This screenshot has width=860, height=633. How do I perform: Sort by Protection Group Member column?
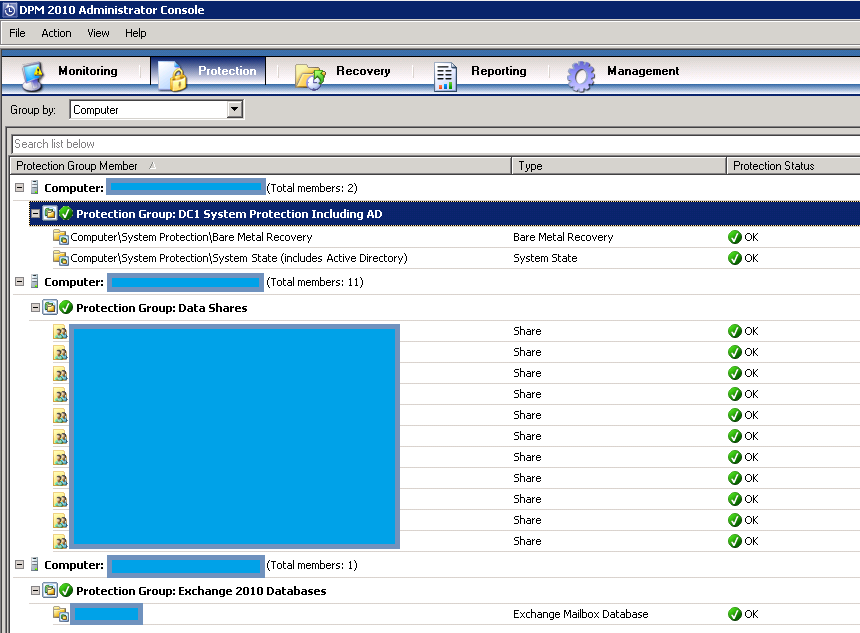261,166
